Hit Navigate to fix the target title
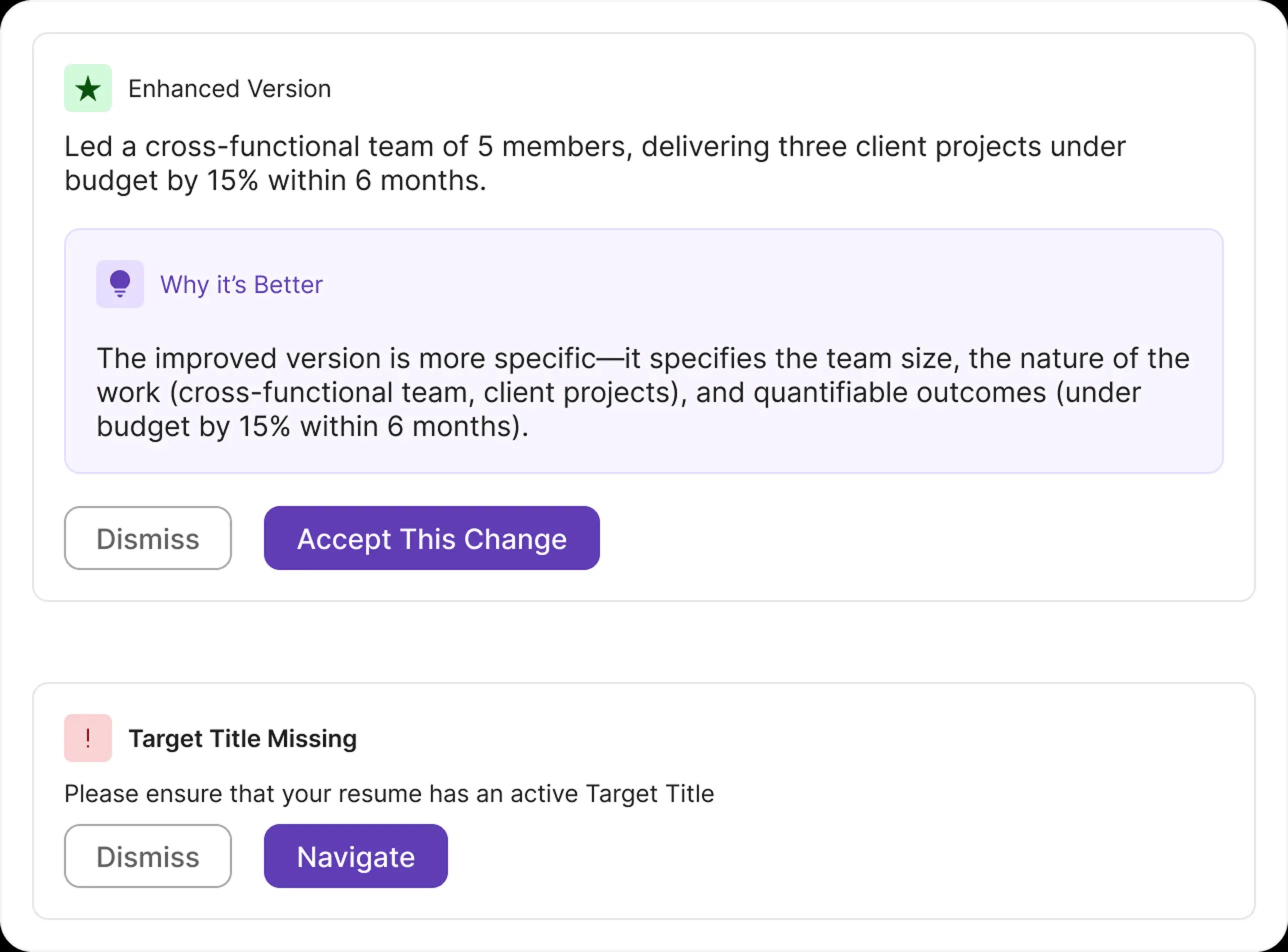The image size is (1288, 952). coord(355,856)
